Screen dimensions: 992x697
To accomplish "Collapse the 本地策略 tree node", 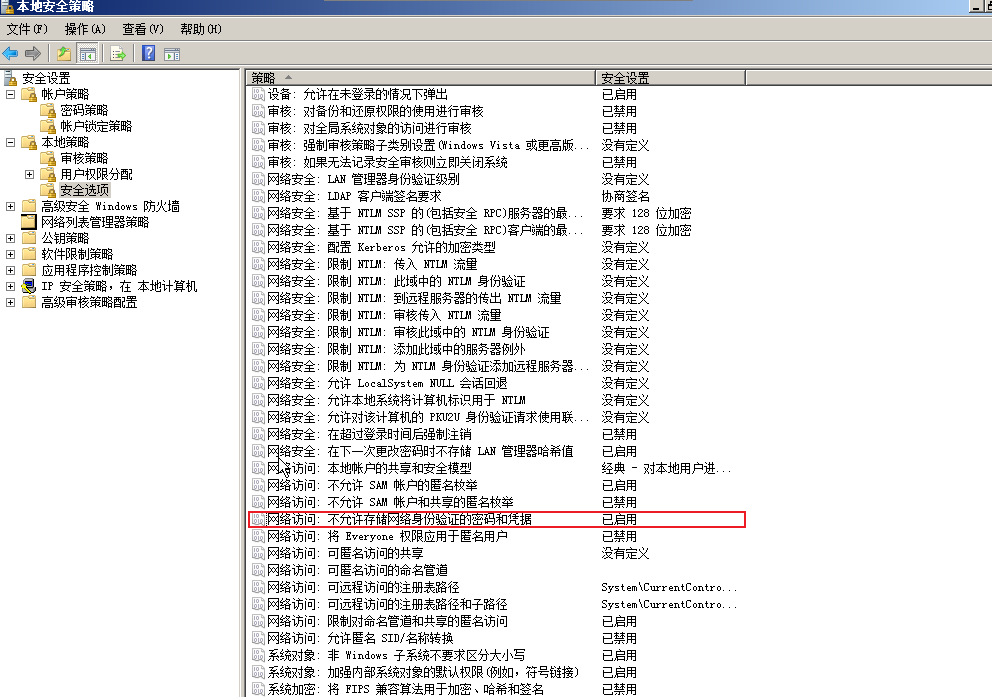I will tap(10, 142).
